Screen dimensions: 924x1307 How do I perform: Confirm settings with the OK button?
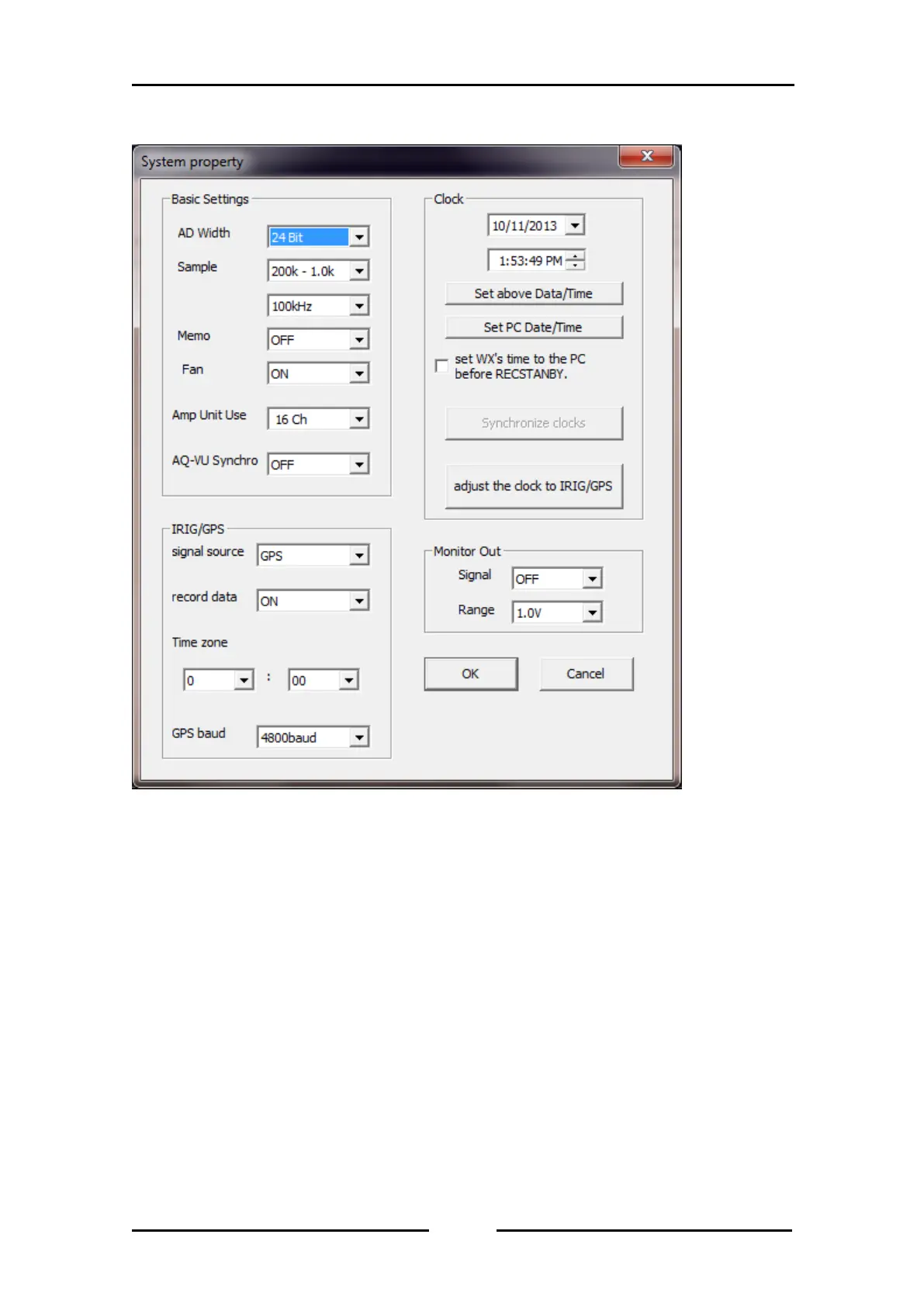coord(471,674)
